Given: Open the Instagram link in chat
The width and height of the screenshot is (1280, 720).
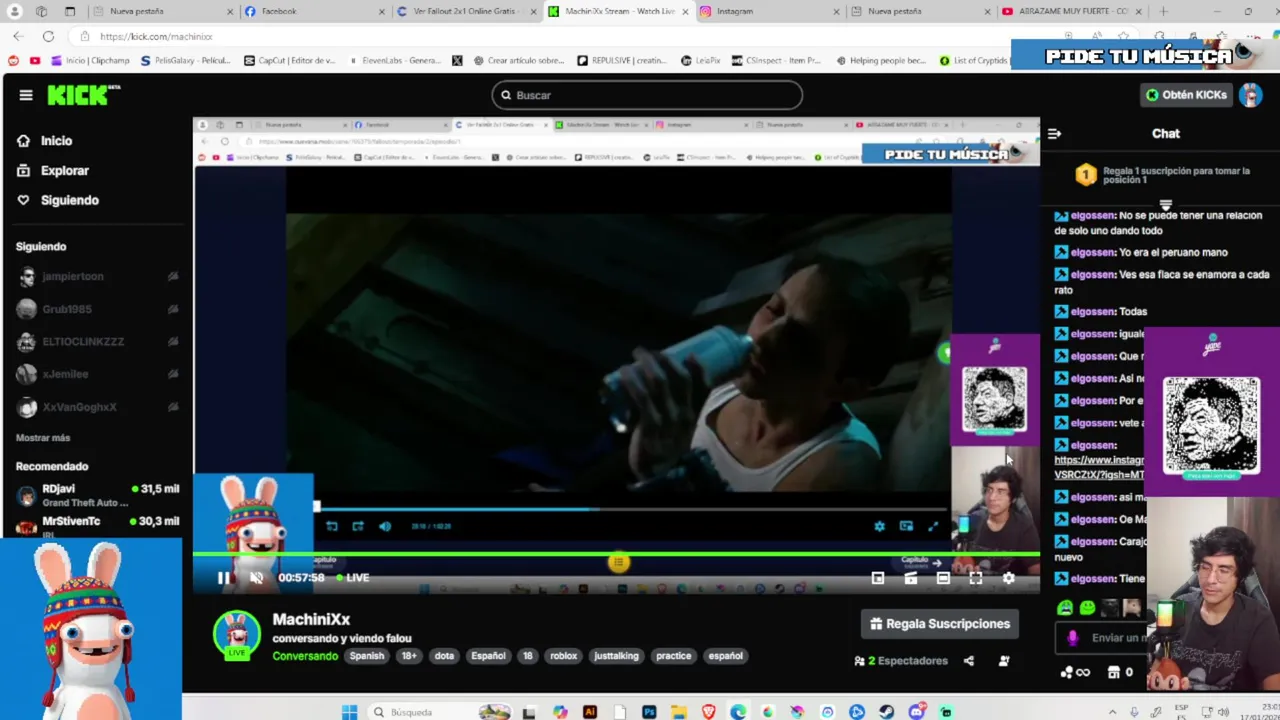Looking at the screenshot, I should click(1098, 468).
